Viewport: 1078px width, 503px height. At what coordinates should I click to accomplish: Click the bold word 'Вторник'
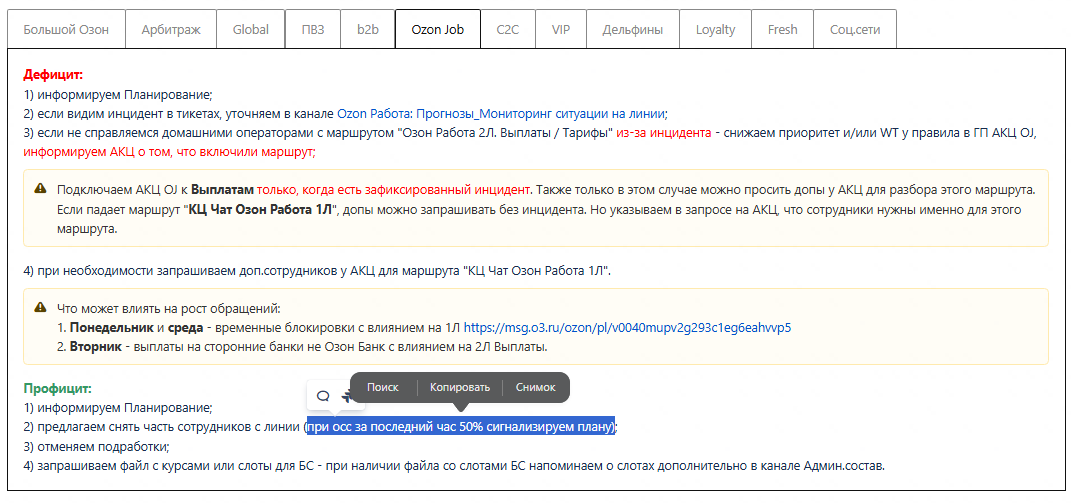96,347
